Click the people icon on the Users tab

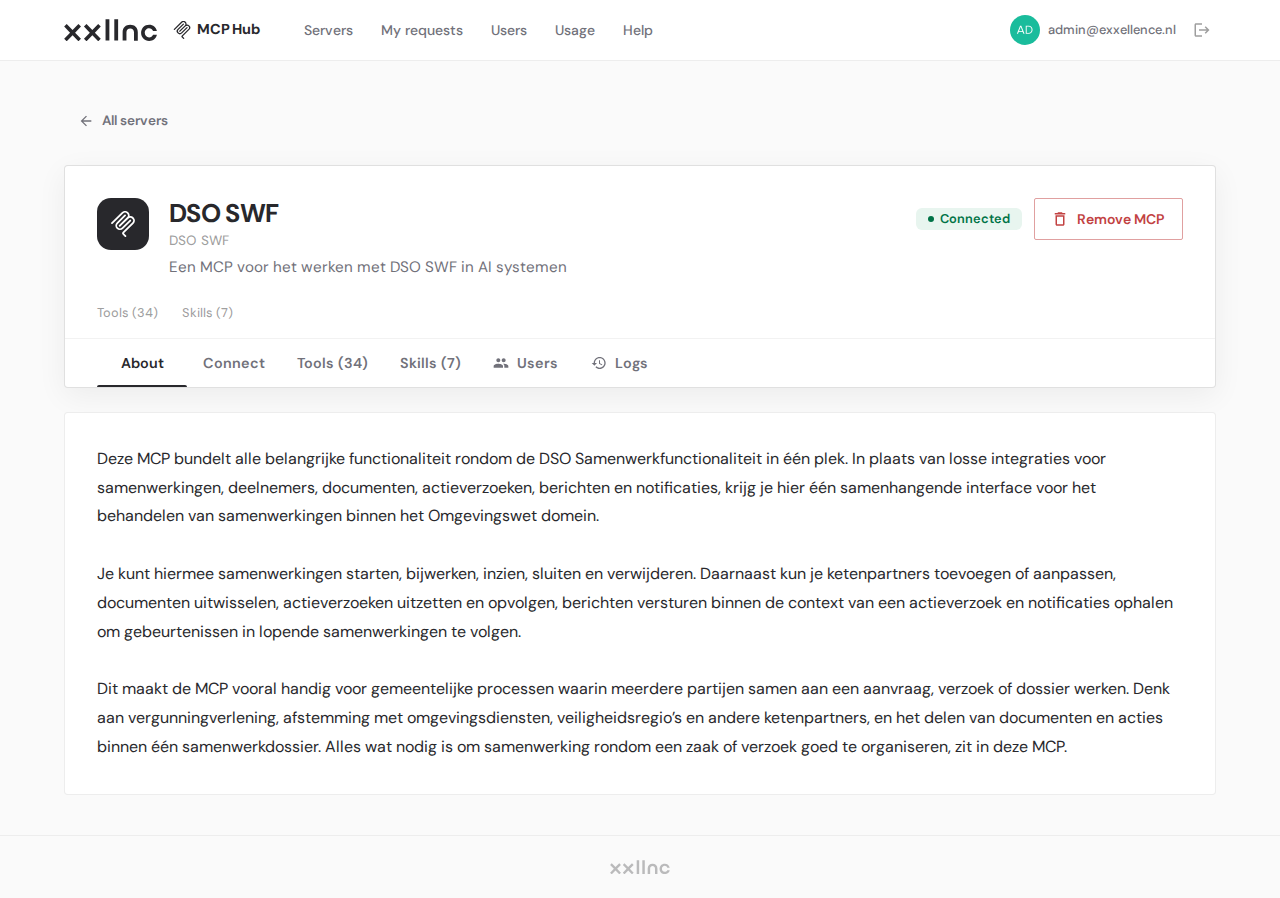[x=501, y=363]
